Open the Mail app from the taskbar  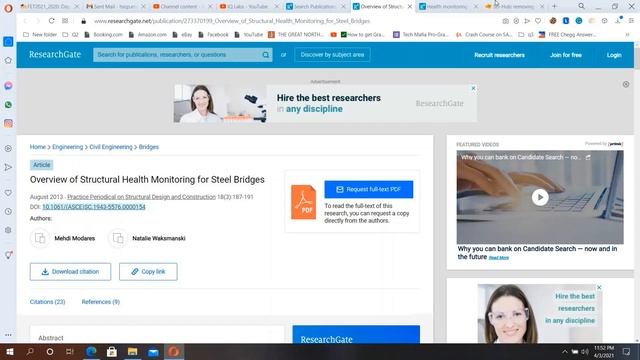(153, 351)
